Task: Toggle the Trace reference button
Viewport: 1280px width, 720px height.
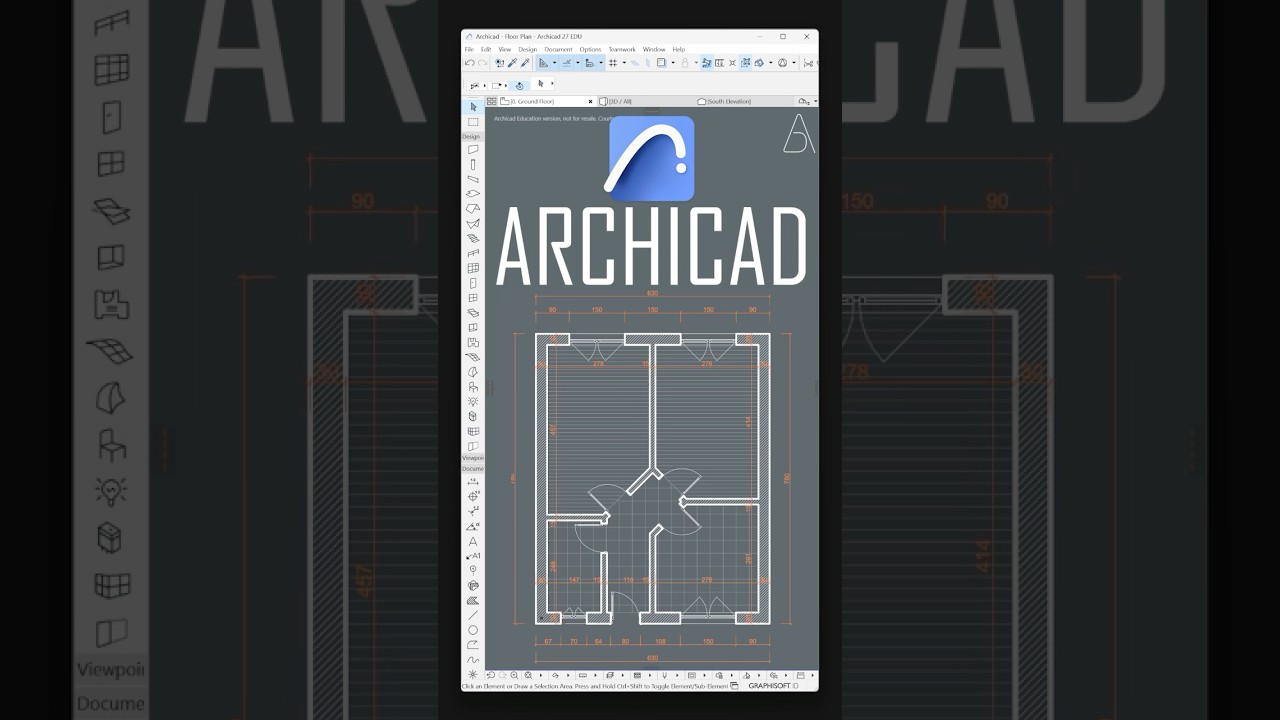Action: coord(661,63)
